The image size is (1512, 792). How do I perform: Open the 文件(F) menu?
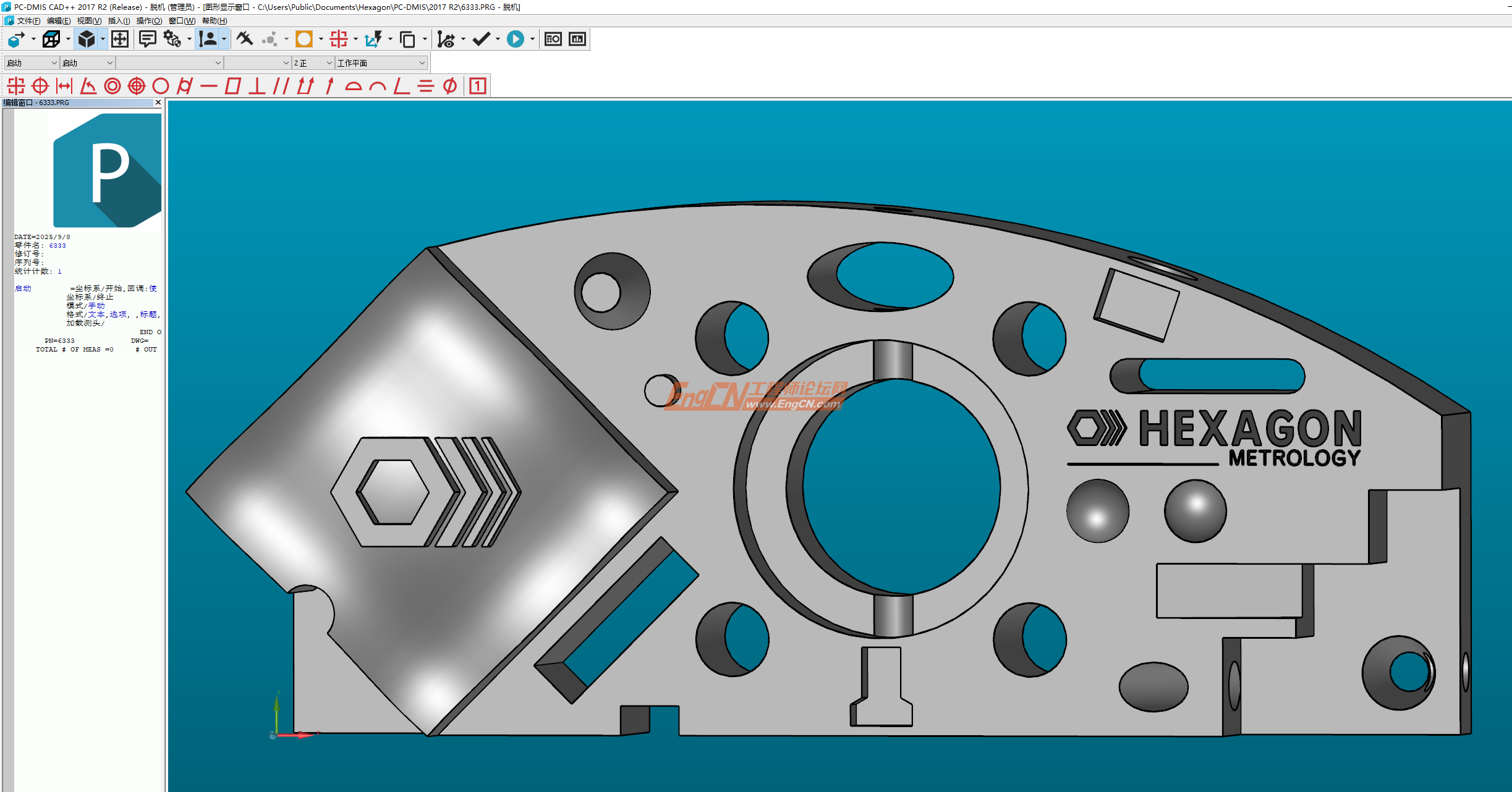tap(28, 21)
